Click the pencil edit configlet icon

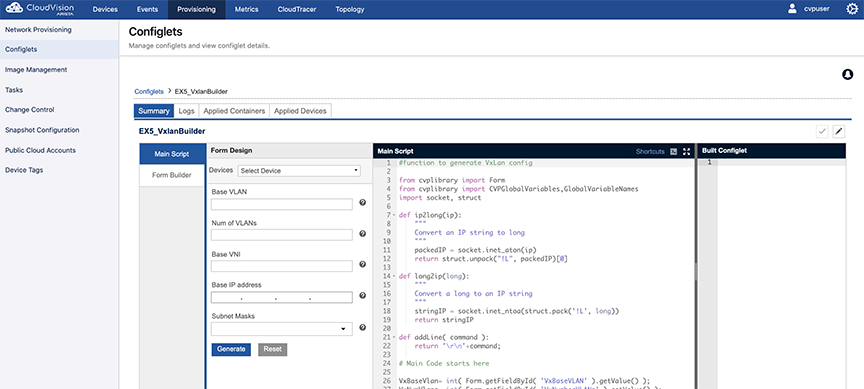(x=839, y=131)
